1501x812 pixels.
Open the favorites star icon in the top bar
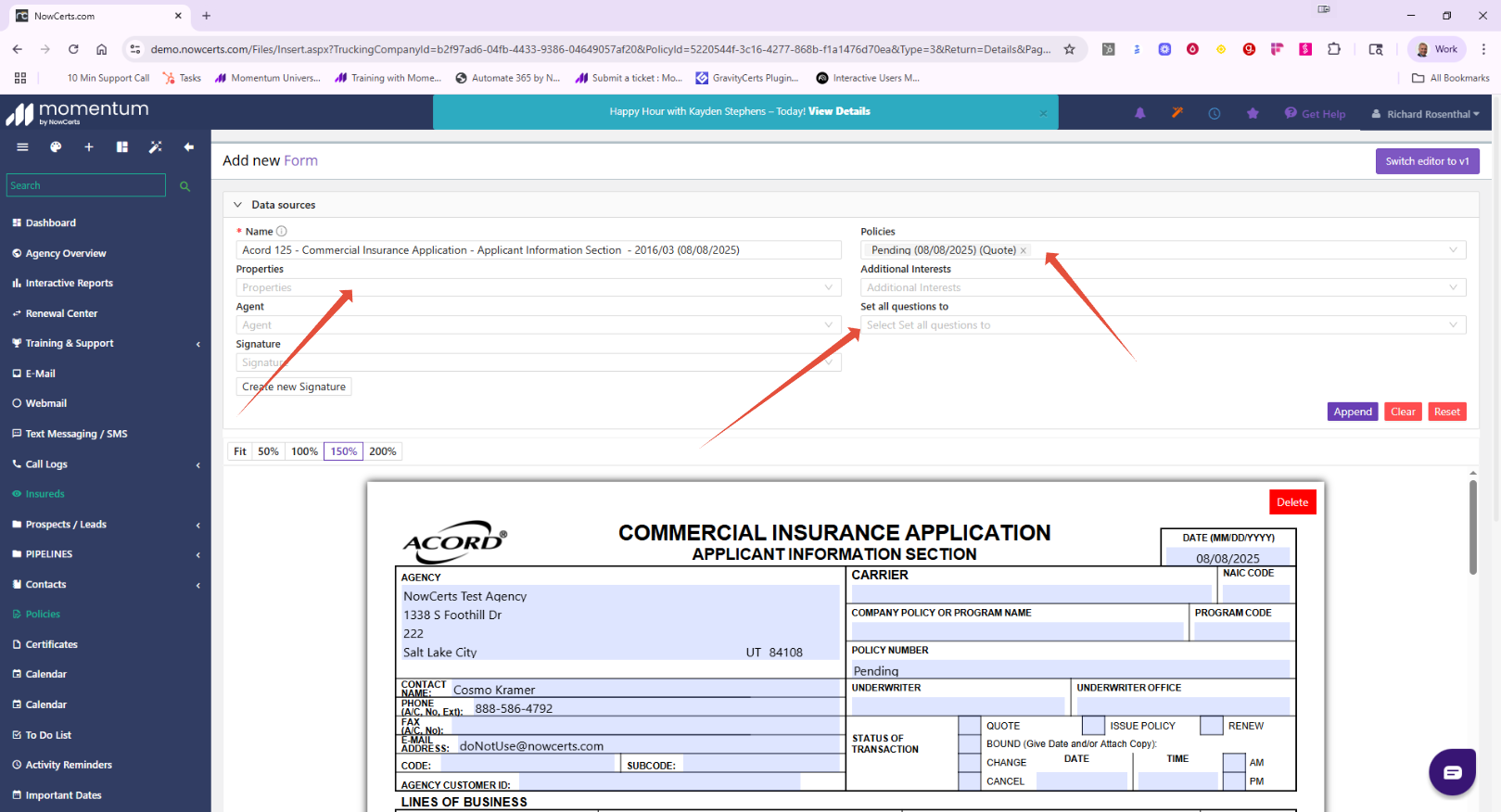pyautogui.click(x=1253, y=113)
